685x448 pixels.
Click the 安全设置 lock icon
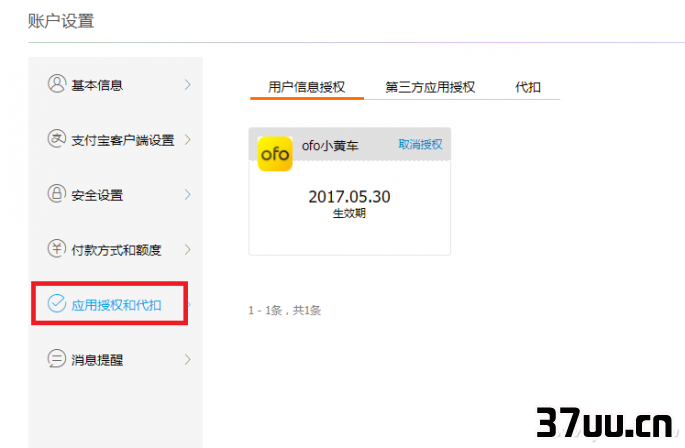click(57, 194)
